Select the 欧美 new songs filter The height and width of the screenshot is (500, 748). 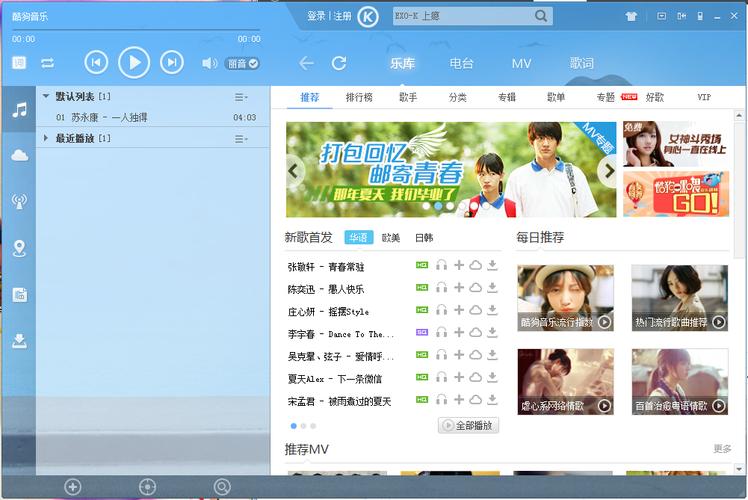(391, 238)
